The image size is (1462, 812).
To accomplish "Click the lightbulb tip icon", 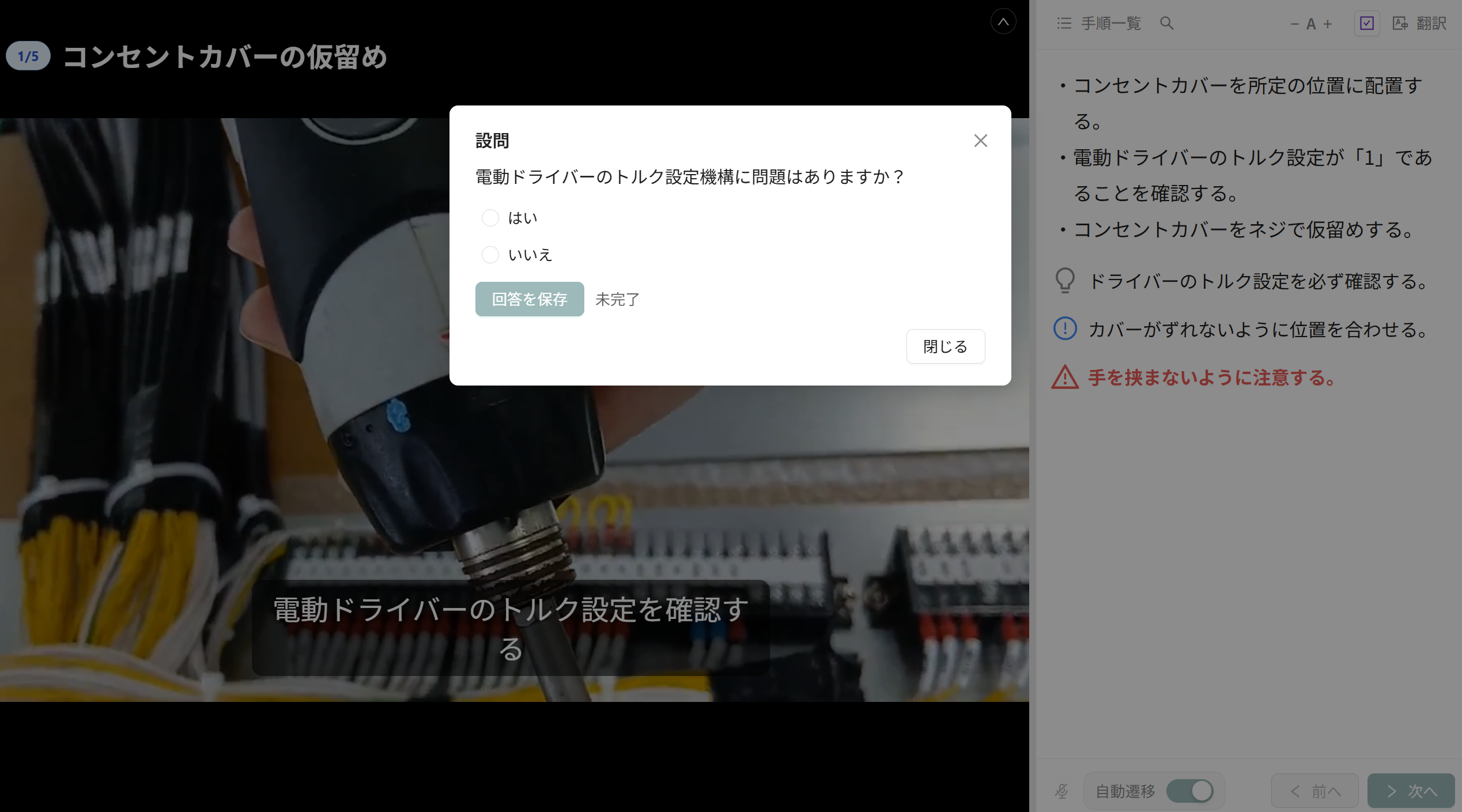I will [x=1065, y=281].
